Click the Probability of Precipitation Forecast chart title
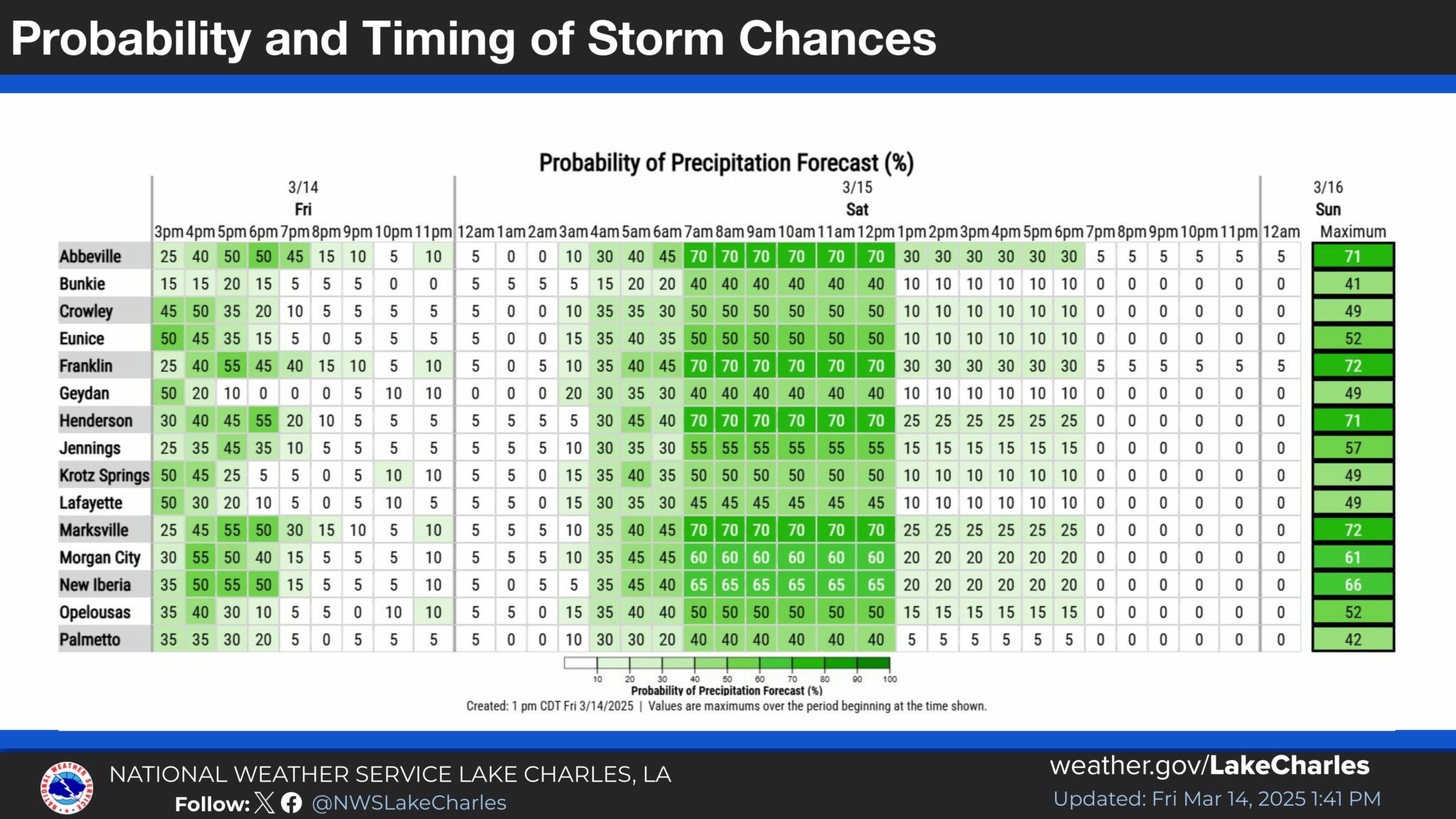The height and width of the screenshot is (819, 1456). click(726, 163)
